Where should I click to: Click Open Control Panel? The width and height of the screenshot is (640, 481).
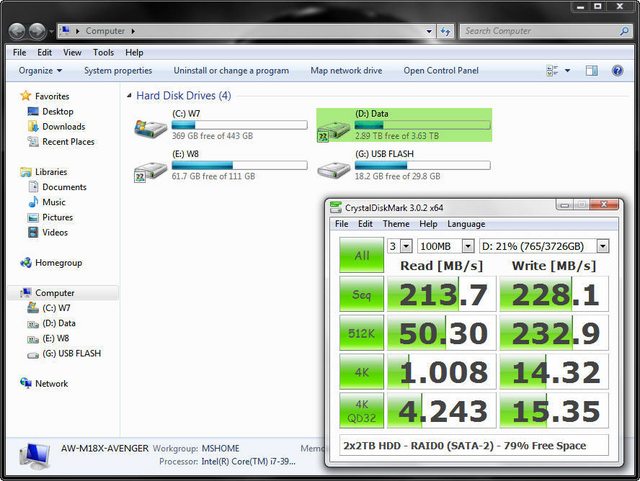[441, 71]
